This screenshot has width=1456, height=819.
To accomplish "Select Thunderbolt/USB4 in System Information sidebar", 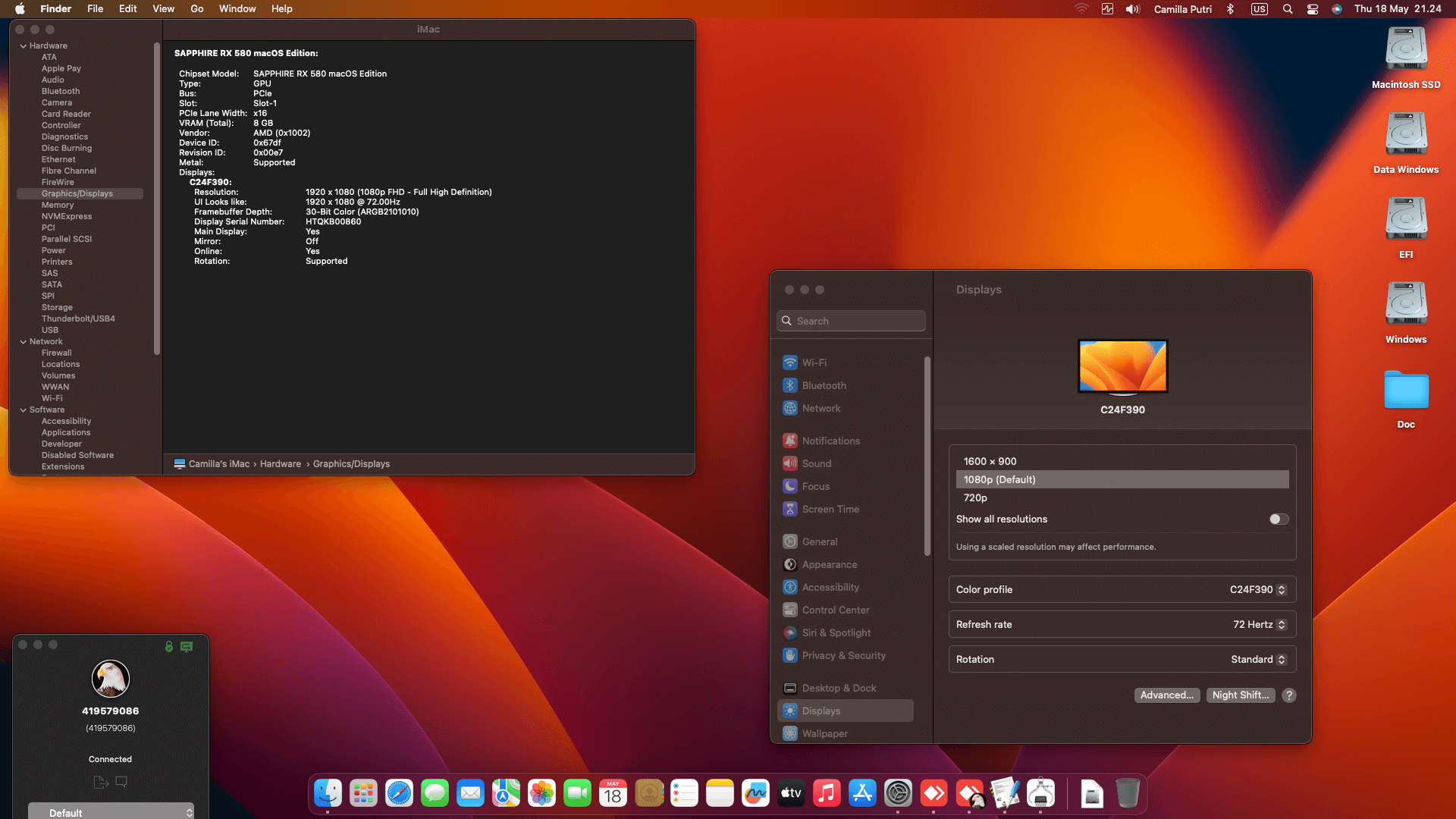I will click(78, 319).
